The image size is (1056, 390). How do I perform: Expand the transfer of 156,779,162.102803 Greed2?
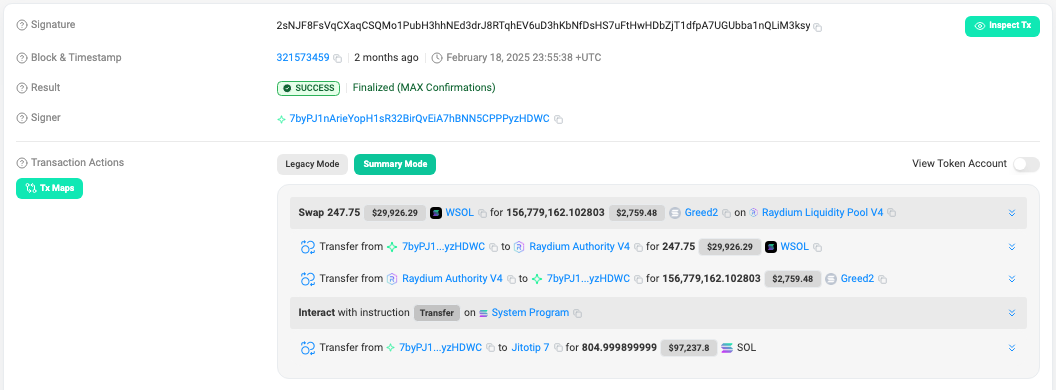tap(1012, 279)
